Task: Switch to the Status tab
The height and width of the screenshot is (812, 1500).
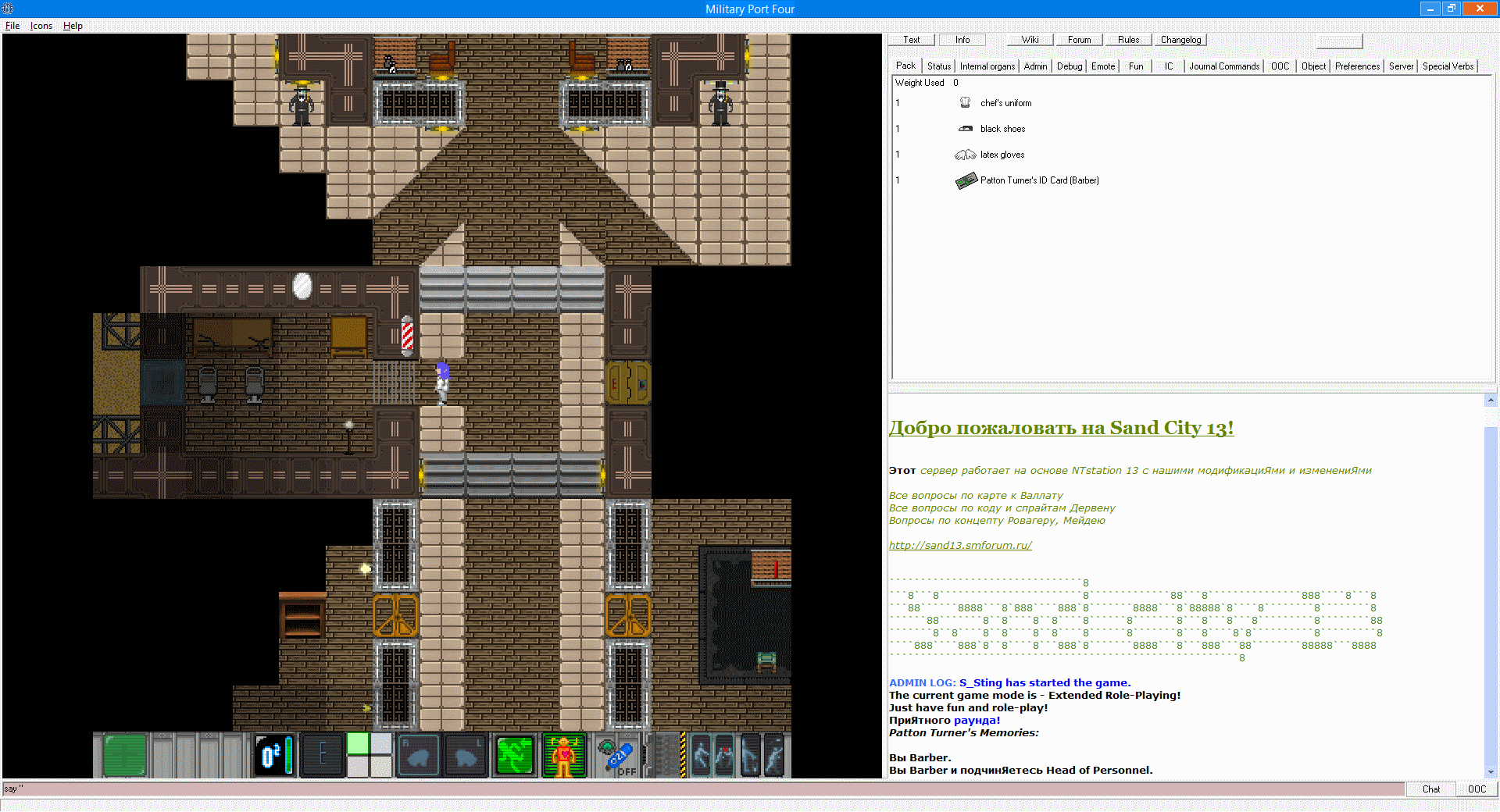Action: pos(939,66)
